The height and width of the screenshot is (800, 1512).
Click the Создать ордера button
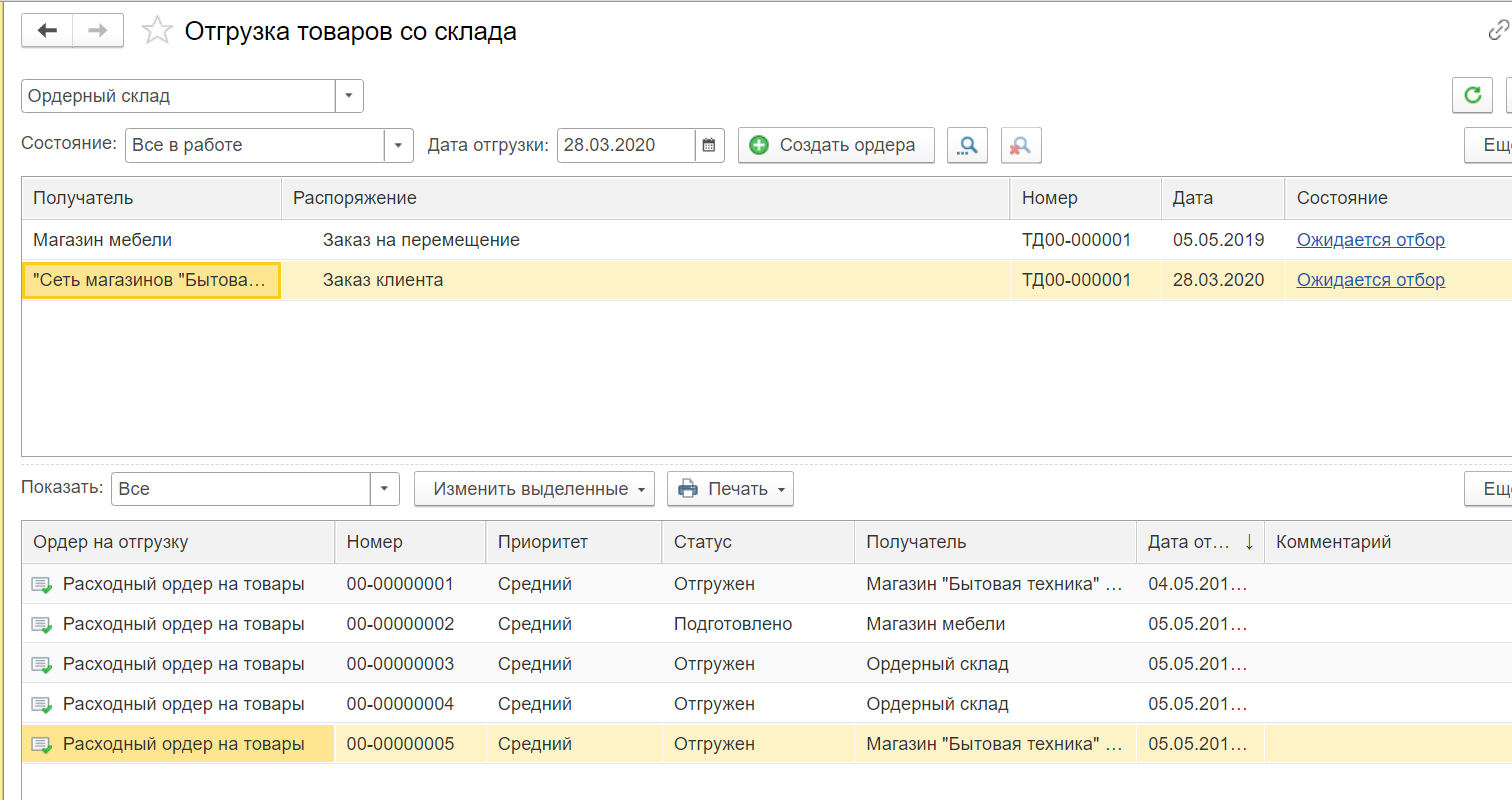coord(835,145)
